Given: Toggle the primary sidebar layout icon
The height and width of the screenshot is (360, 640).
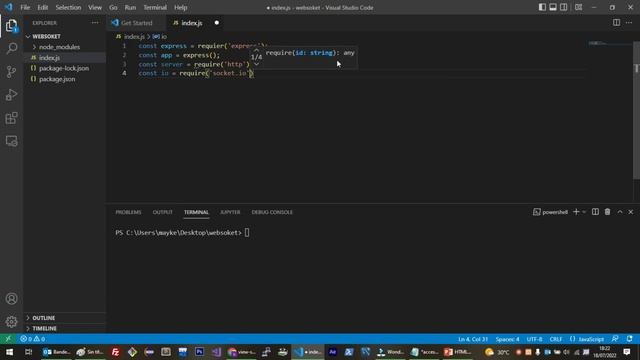Looking at the screenshot, I should pyautogui.click(x=542, y=7).
